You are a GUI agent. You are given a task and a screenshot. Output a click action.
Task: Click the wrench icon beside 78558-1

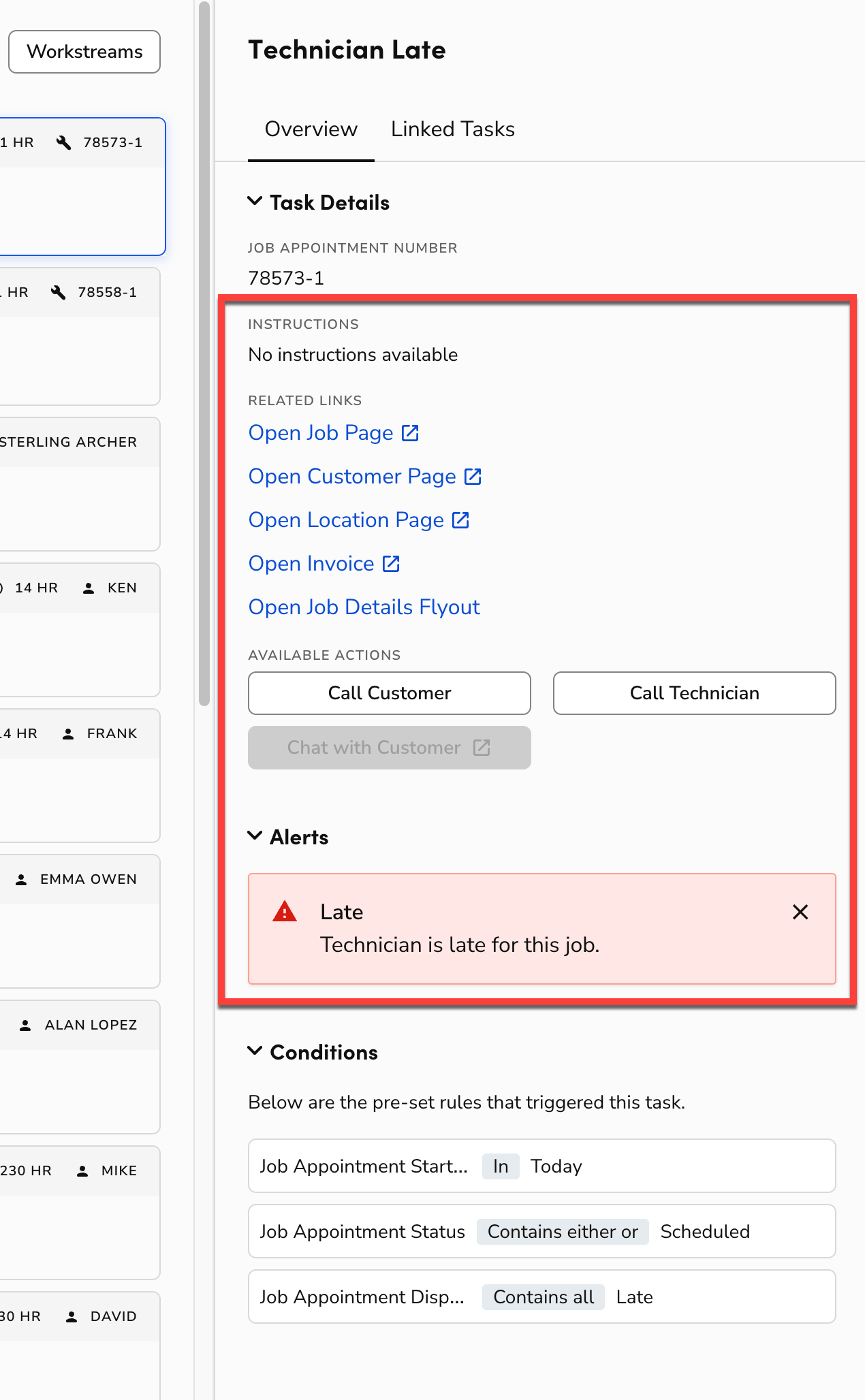pos(59,292)
